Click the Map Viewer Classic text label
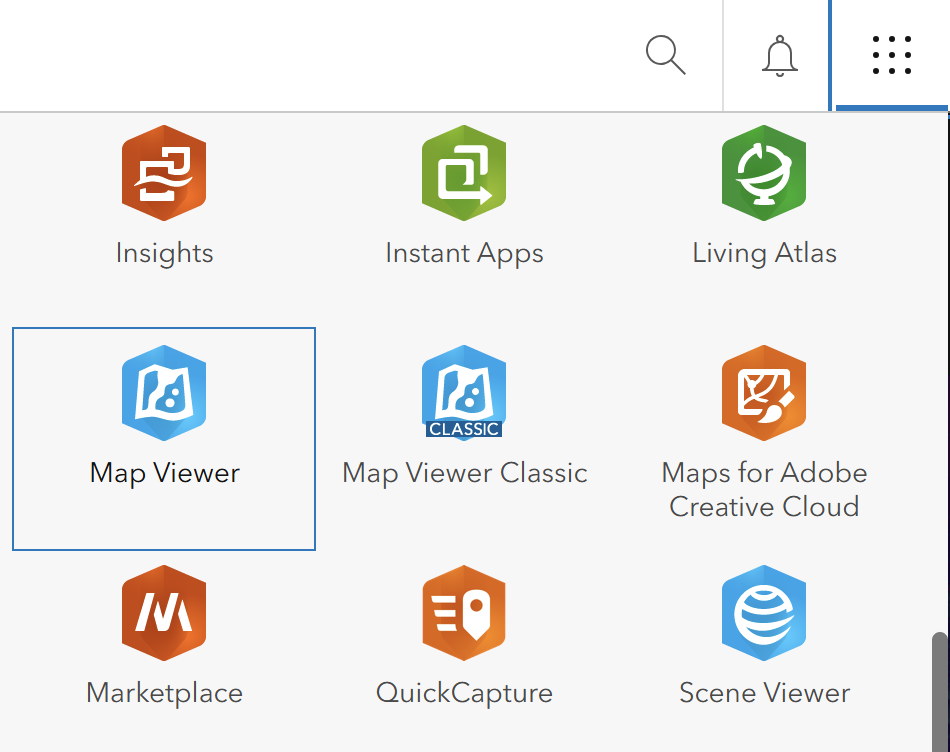 pos(464,473)
